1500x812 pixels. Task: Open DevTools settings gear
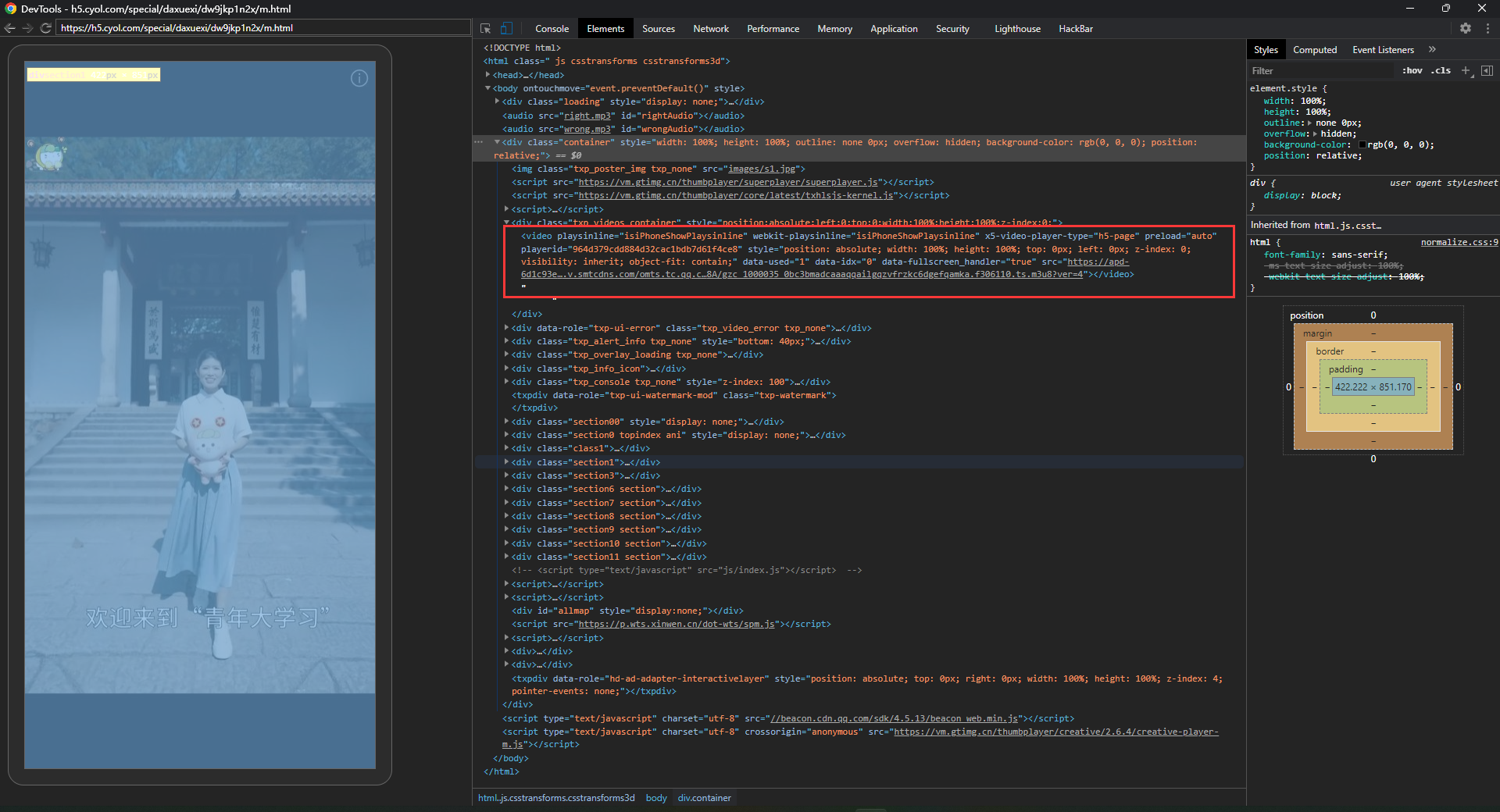click(x=1466, y=28)
